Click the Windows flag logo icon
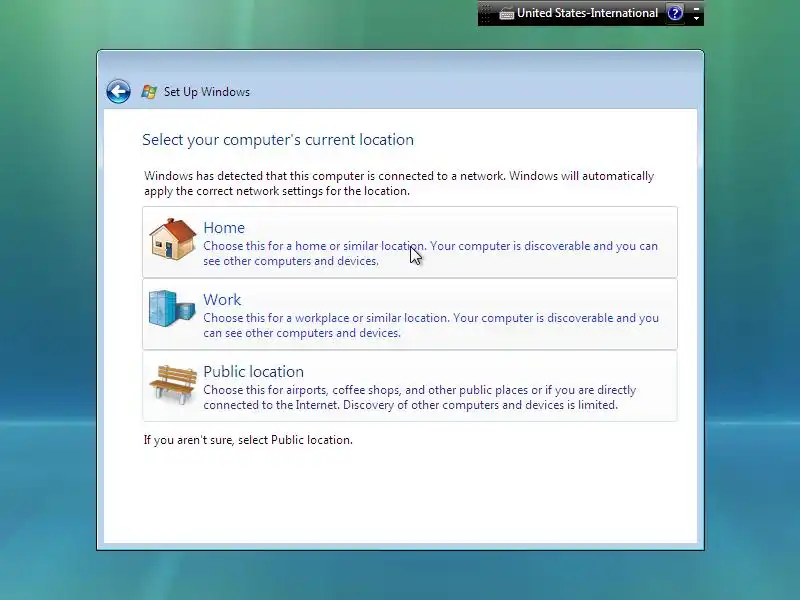Viewport: 800px width, 600px height. click(149, 92)
